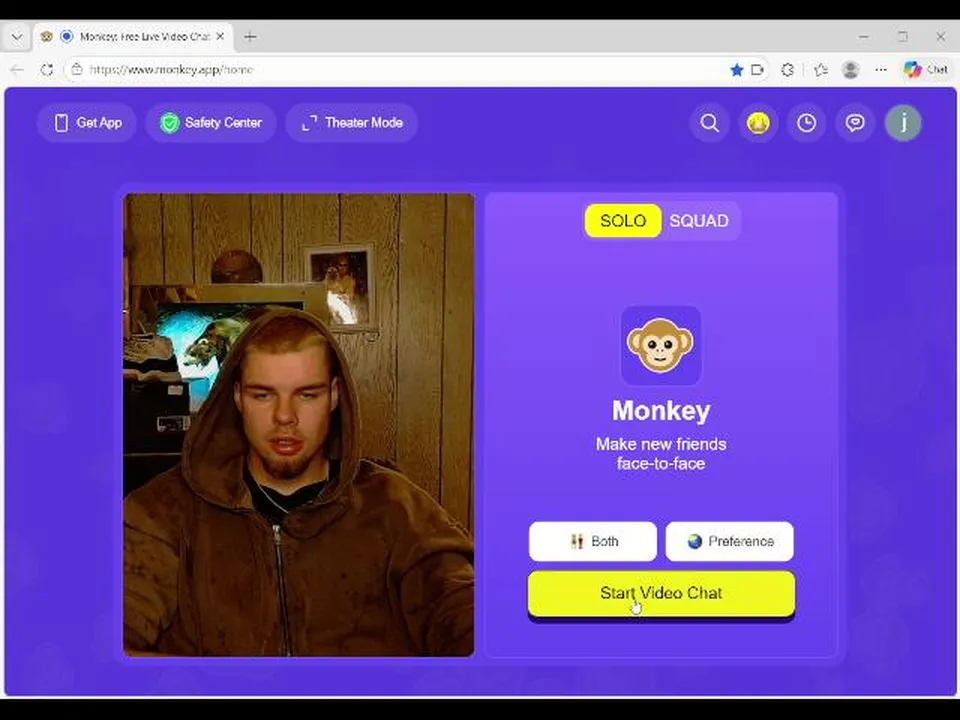Expand the tab actions chevron
The image size is (960, 720).
[x=17, y=37]
